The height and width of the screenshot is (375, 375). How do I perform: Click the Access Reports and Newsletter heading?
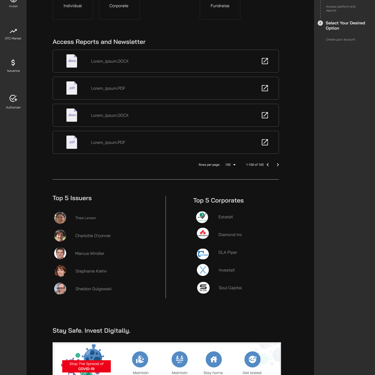(x=99, y=42)
